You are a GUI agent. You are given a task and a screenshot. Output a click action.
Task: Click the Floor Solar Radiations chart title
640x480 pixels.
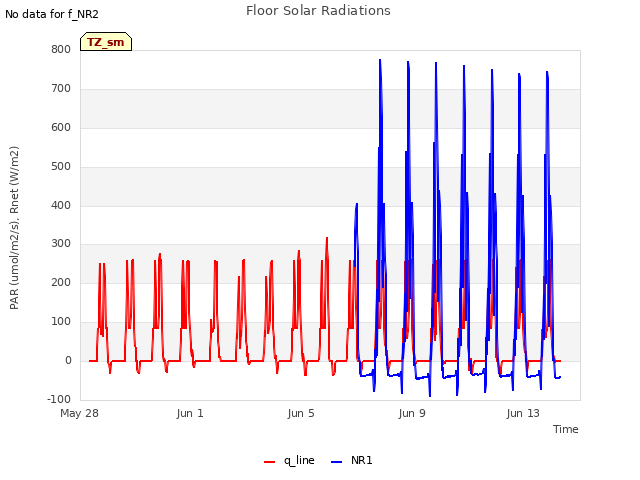[318, 11]
